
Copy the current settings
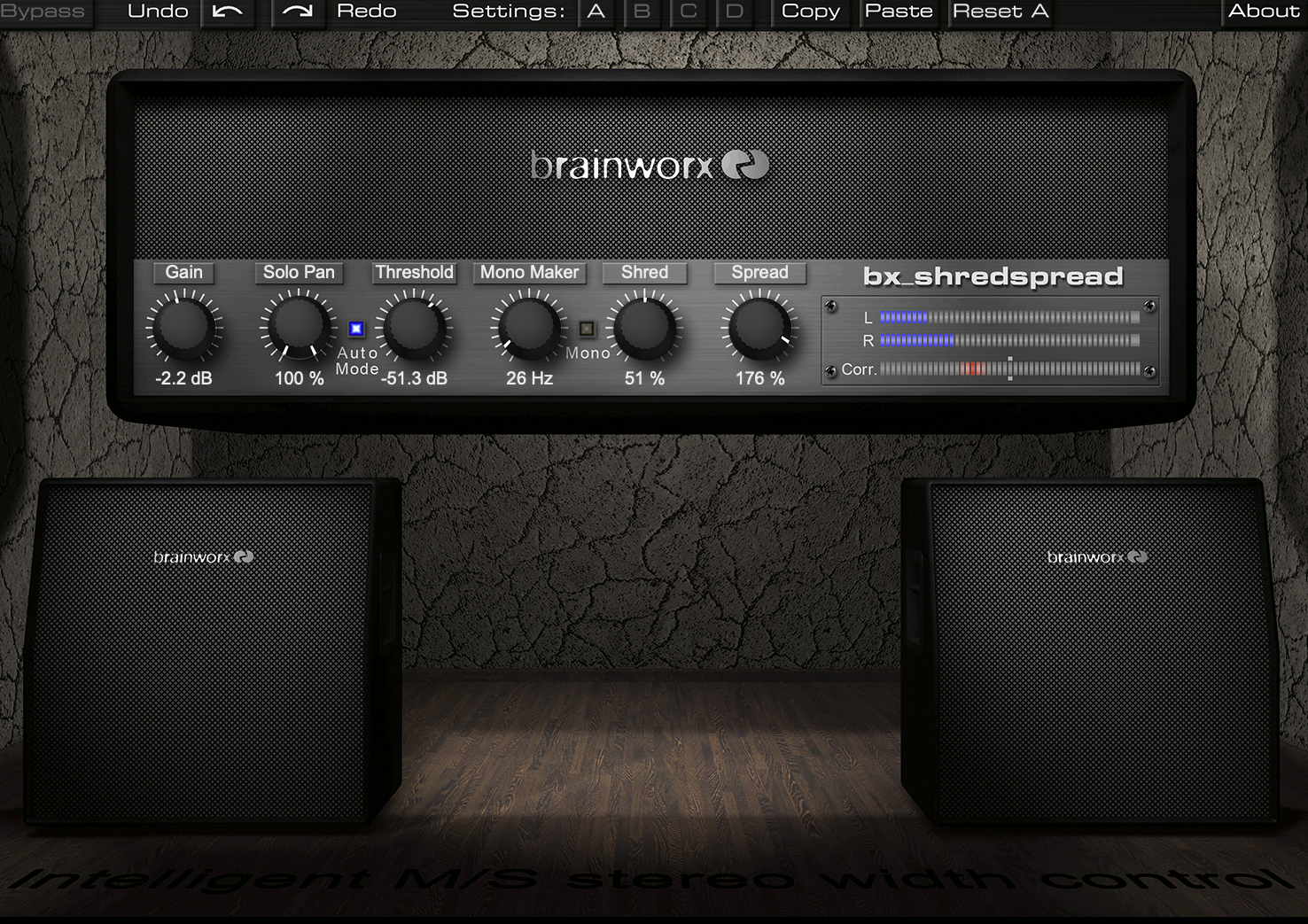coord(811,12)
